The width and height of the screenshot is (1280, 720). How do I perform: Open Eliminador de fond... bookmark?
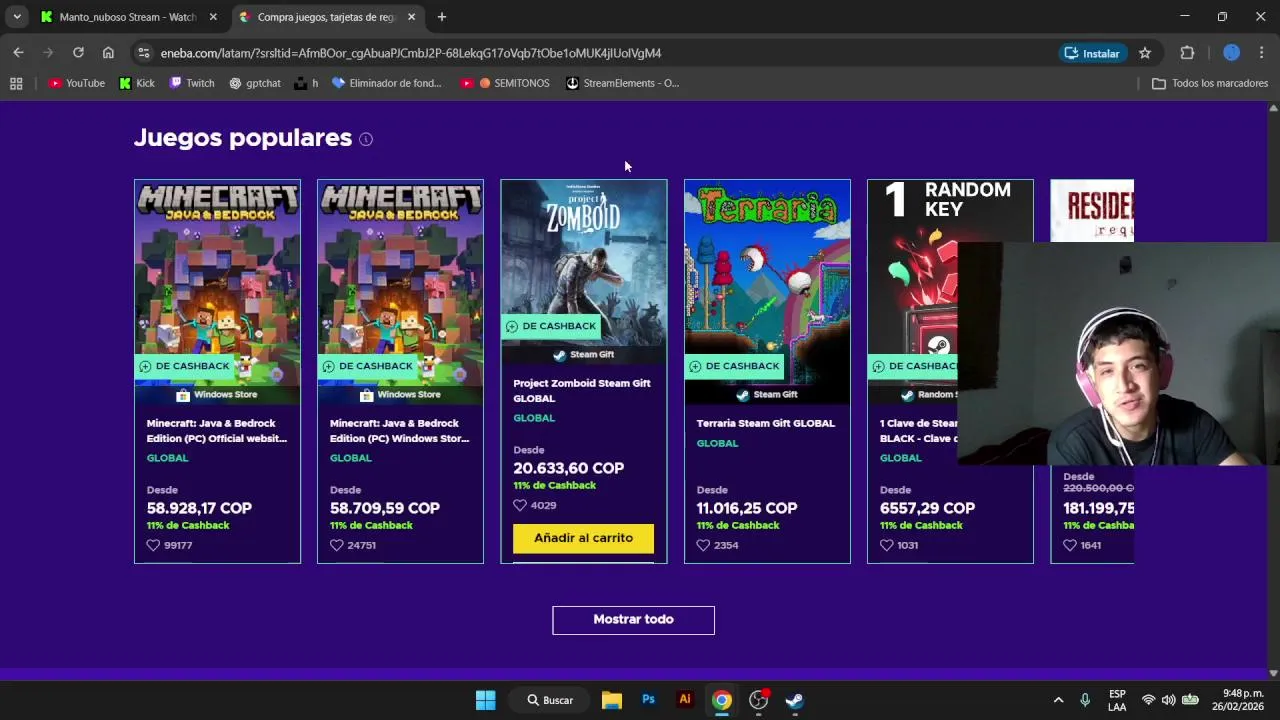pos(387,83)
